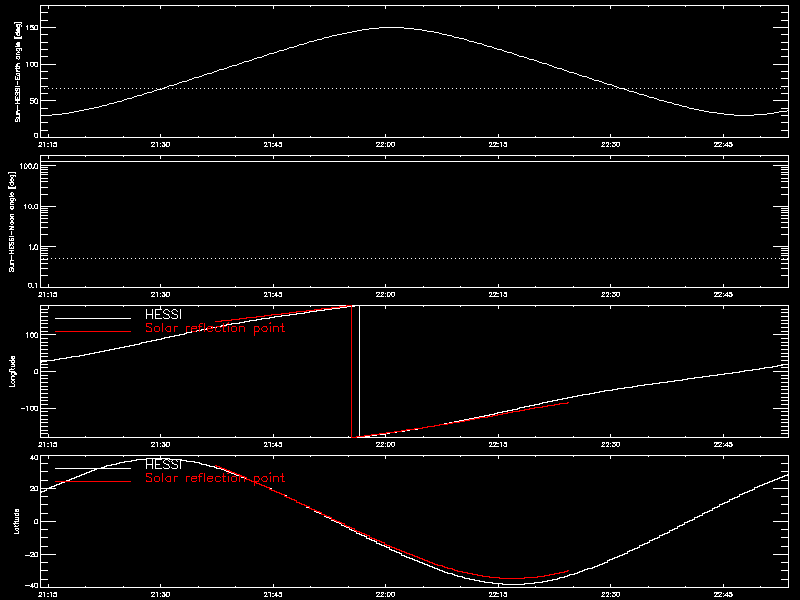Image resolution: width=800 pixels, height=600 pixels.
Task: Click the 0.1 tick on Noon angle plot
Action: coord(33,286)
